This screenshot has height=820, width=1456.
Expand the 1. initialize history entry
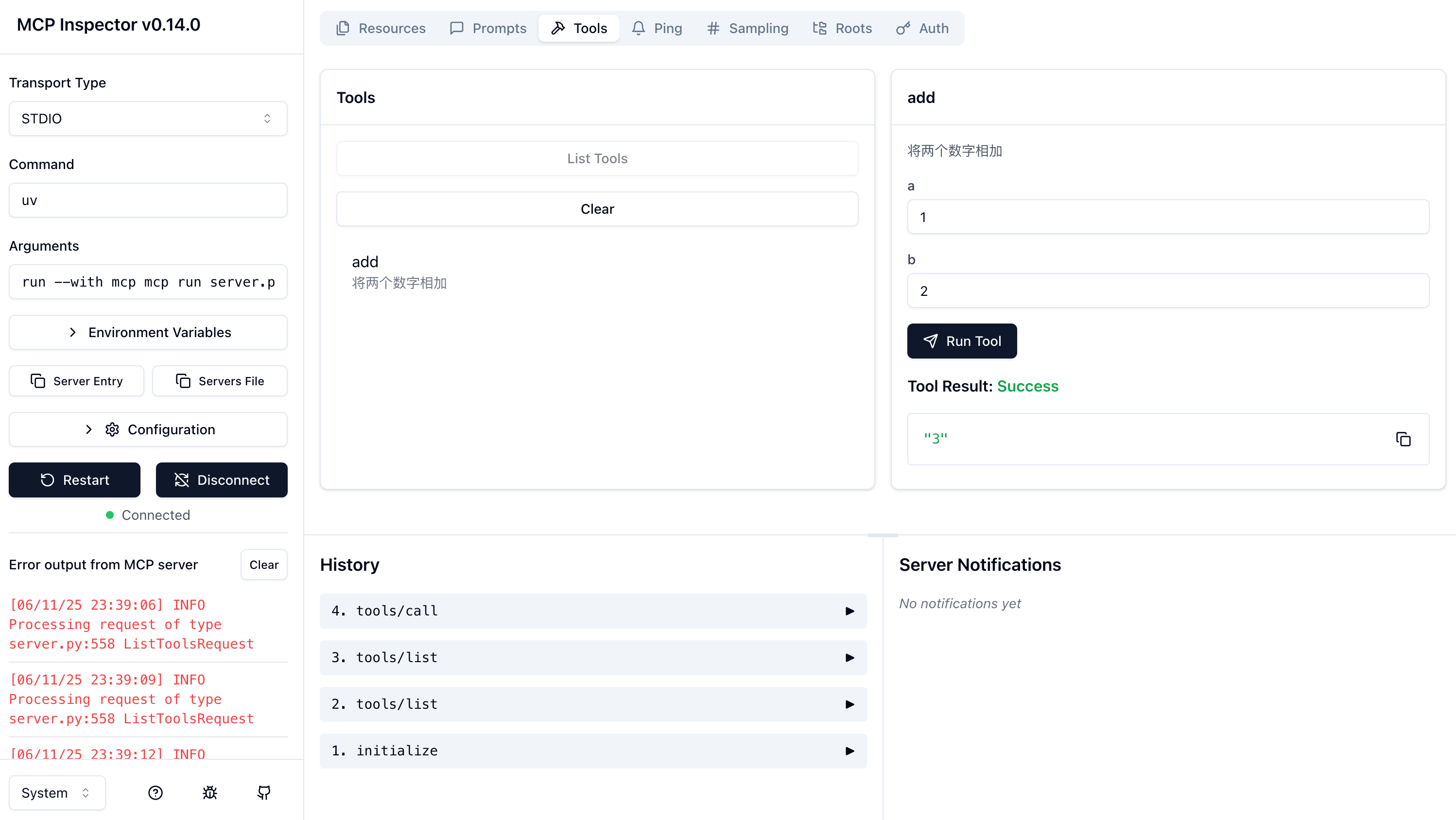click(593, 751)
